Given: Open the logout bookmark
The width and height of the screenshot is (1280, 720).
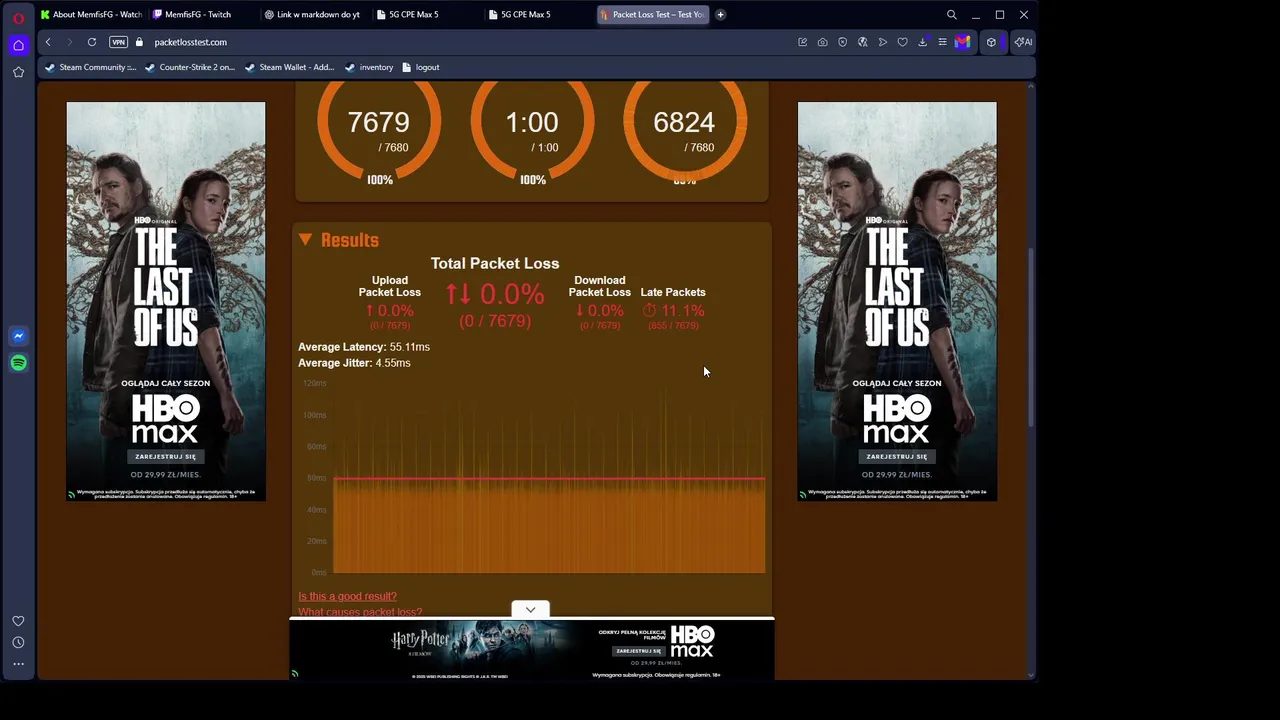Looking at the screenshot, I should (x=421, y=67).
